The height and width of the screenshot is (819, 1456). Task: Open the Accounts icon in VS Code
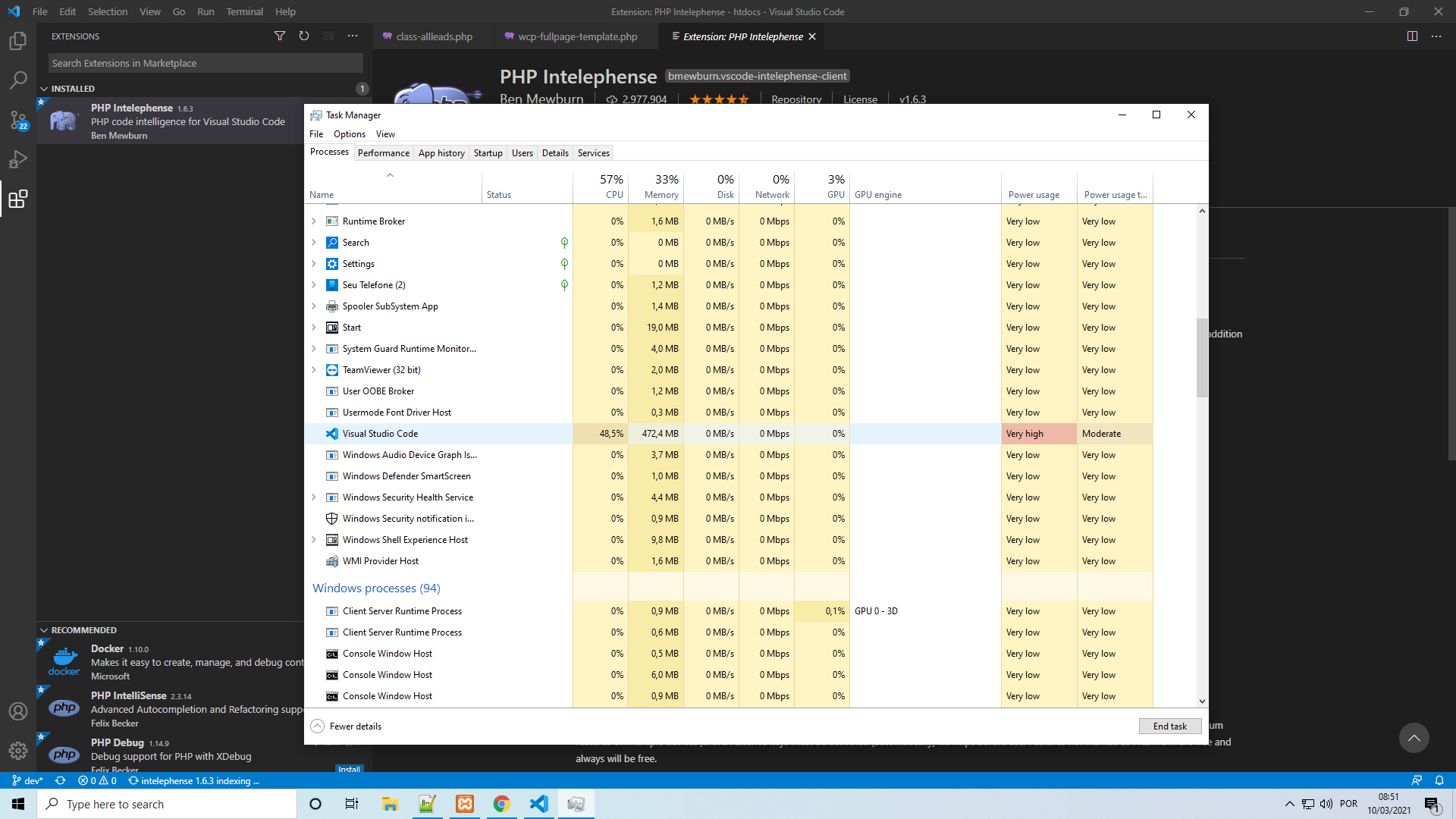(x=18, y=711)
